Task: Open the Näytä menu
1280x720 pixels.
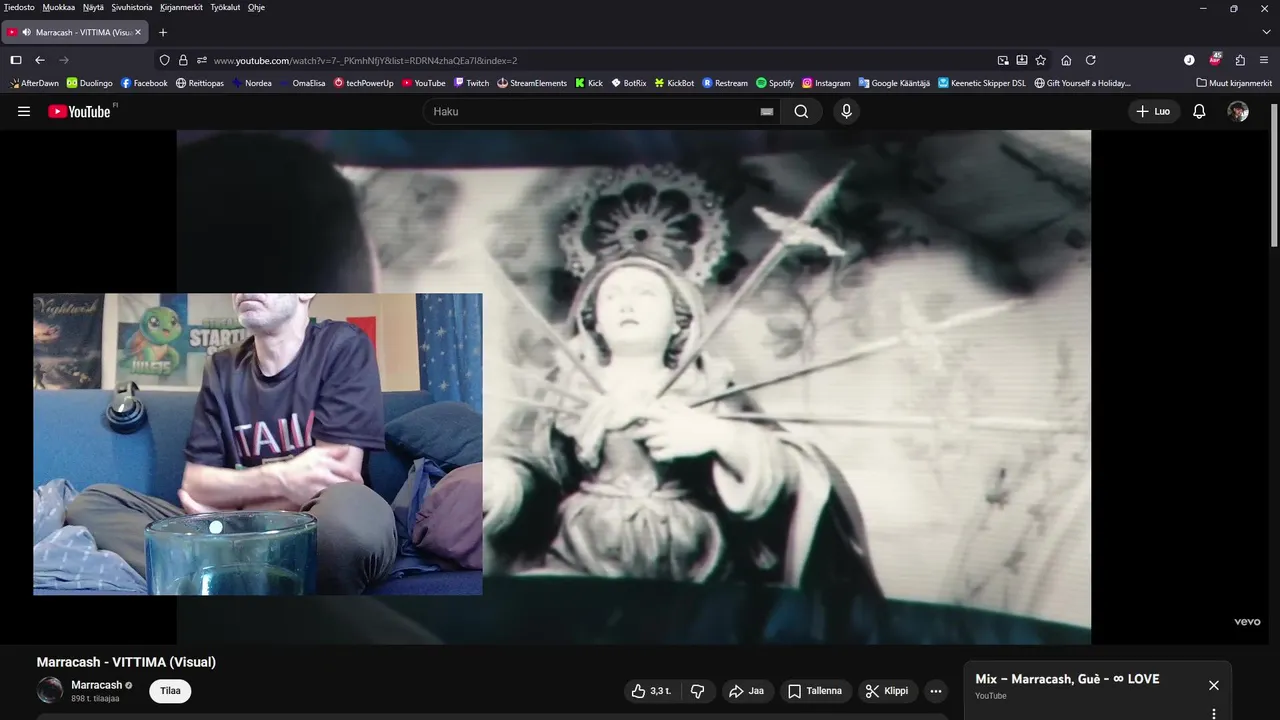Action: pyautogui.click(x=93, y=7)
